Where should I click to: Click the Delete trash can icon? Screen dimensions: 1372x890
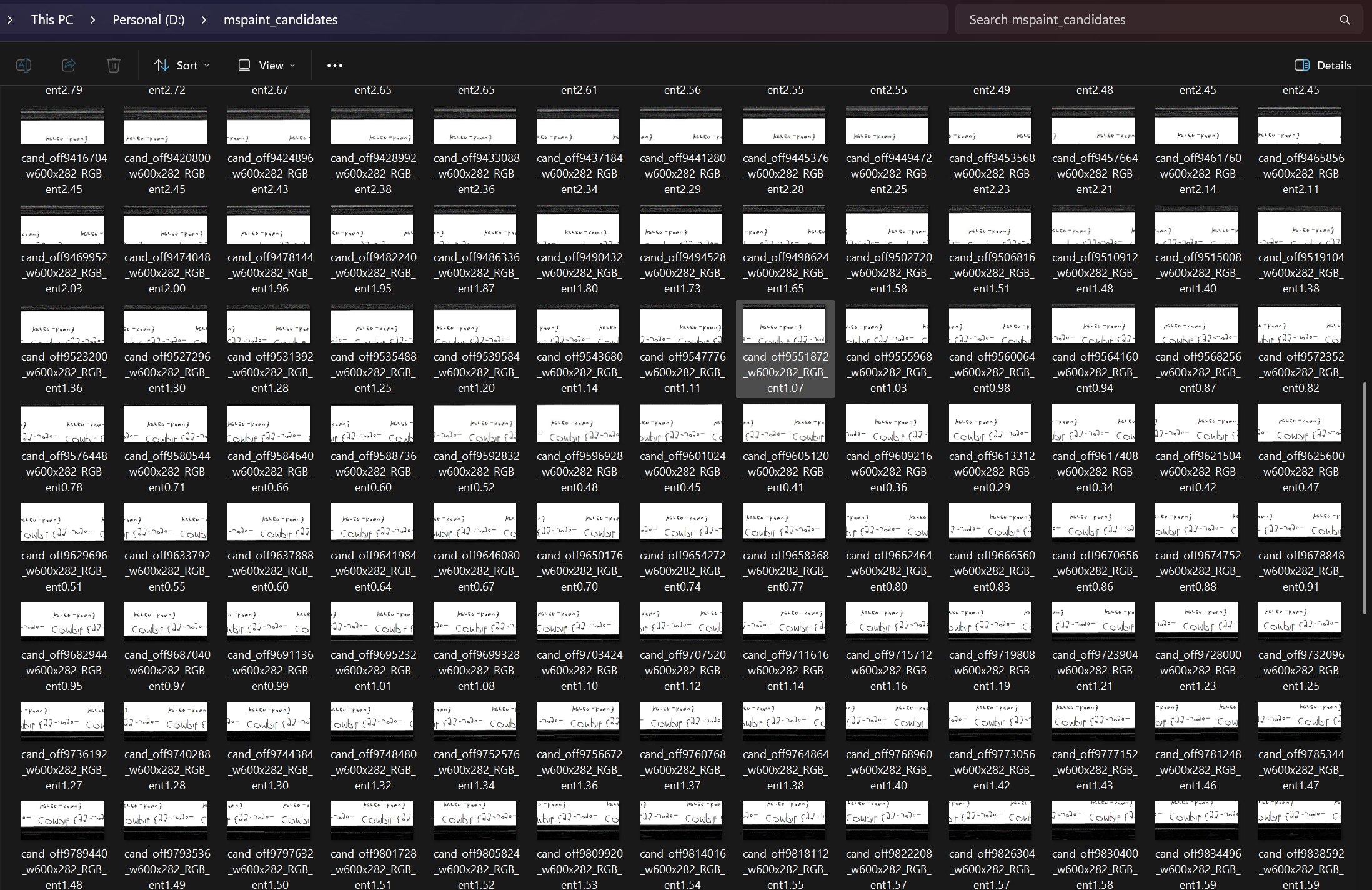(113, 65)
